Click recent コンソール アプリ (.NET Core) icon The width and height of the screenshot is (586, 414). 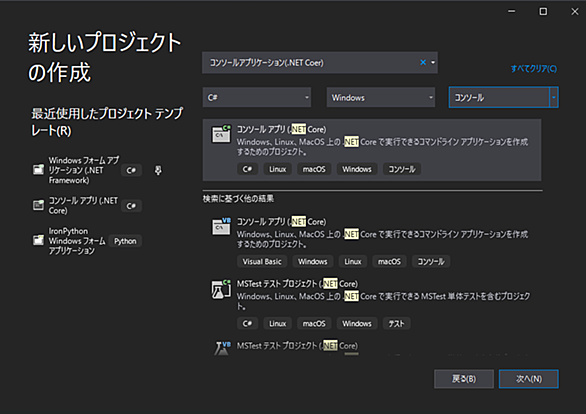(38, 205)
